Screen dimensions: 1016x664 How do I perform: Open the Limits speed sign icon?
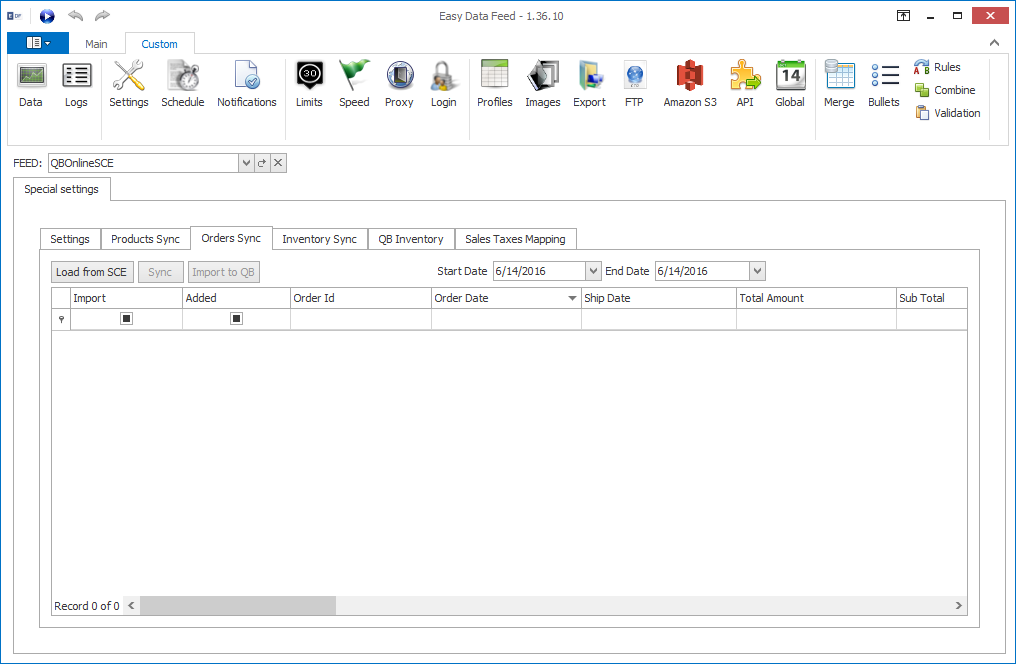point(309,84)
